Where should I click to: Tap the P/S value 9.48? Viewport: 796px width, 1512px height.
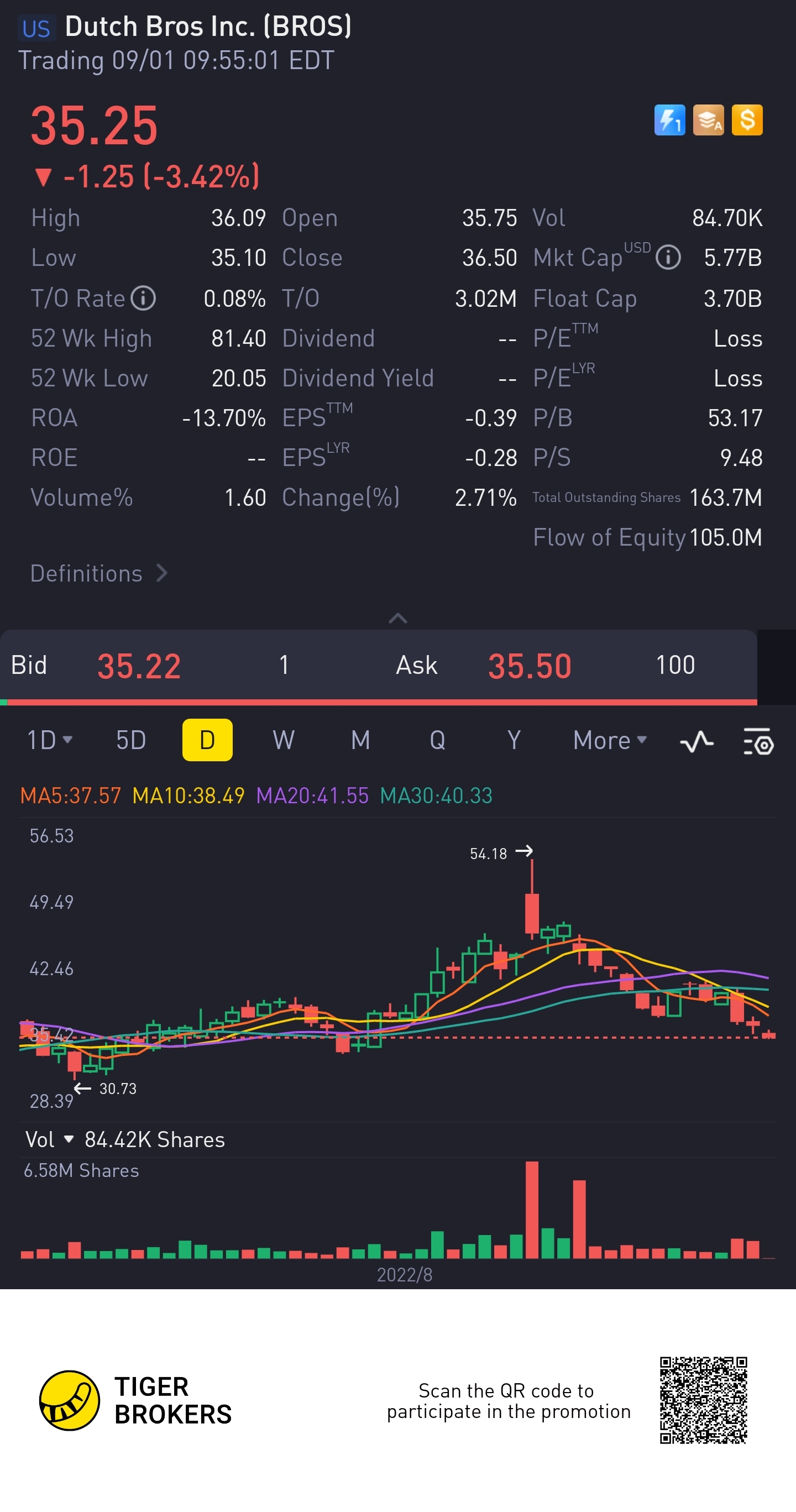click(x=741, y=458)
